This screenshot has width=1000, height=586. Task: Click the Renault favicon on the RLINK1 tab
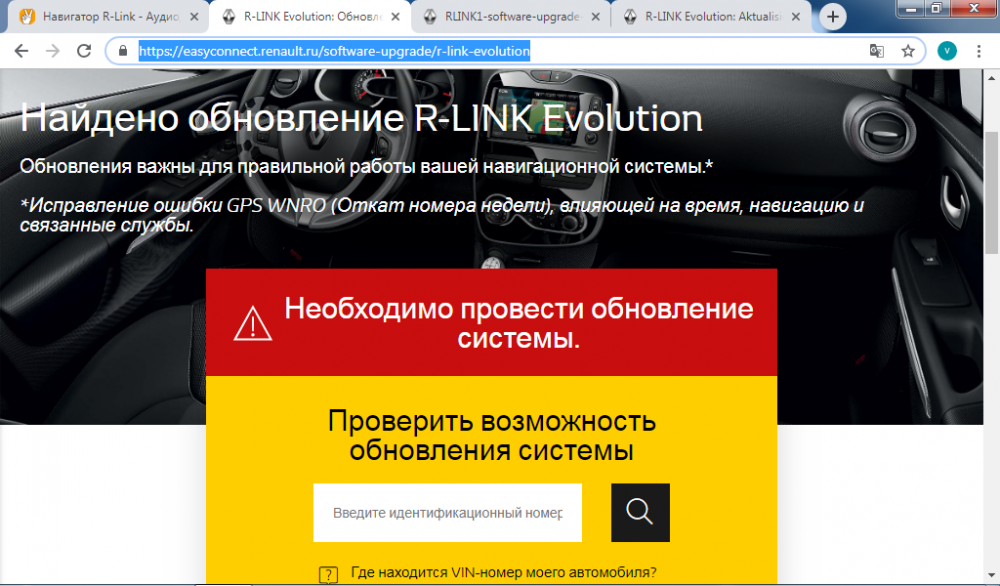point(430,17)
